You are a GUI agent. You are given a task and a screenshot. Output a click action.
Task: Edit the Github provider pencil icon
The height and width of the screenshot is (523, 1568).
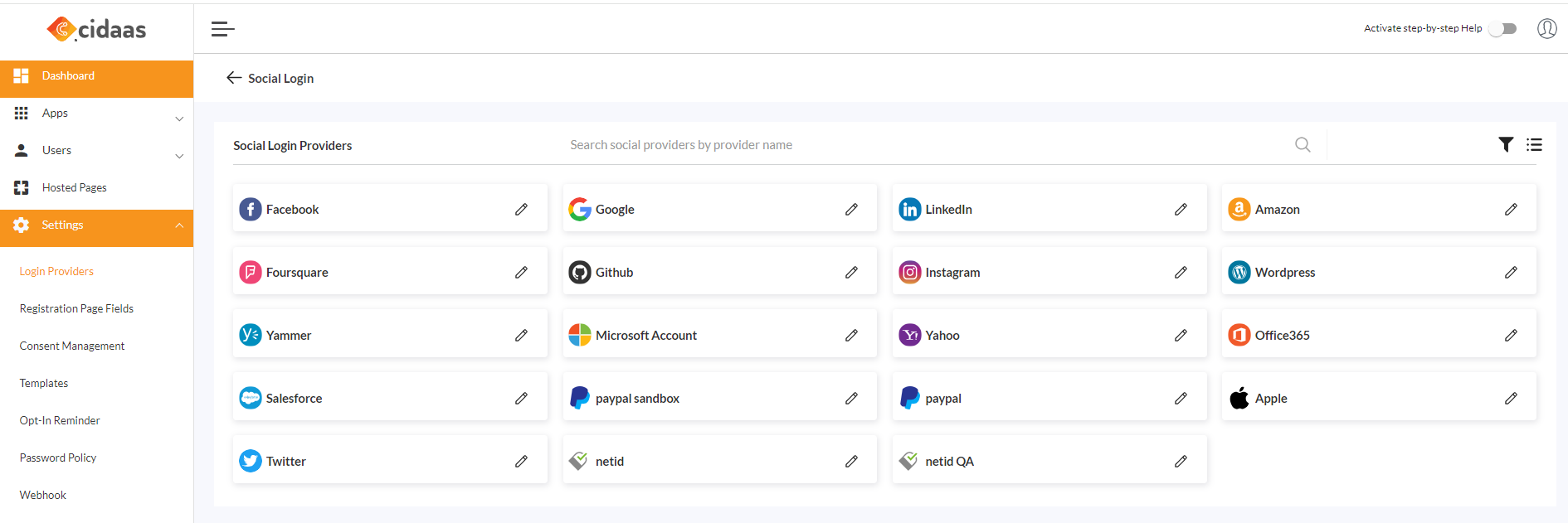click(x=851, y=272)
